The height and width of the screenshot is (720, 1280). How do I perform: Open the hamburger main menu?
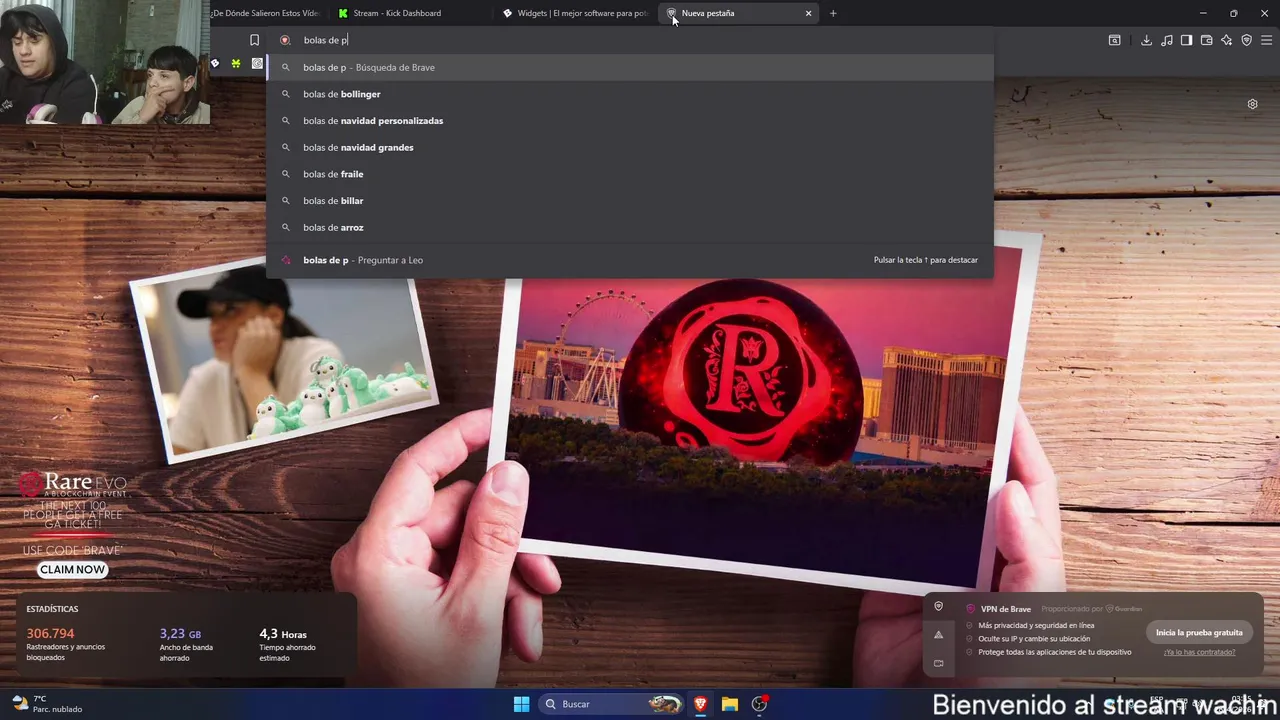[x=1266, y=40]
